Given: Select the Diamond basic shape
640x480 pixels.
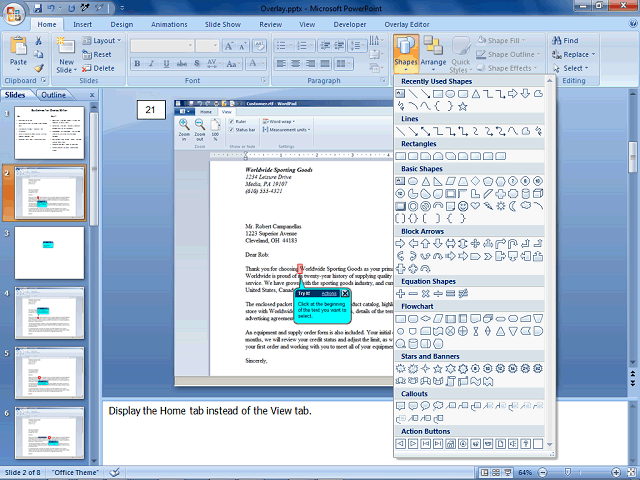Looking at the screenshot, I should pos(475,181).
